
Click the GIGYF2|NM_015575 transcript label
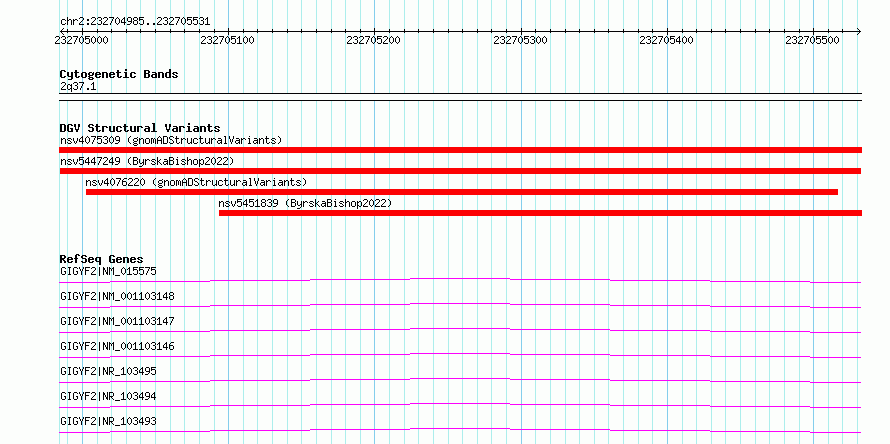point(108,271)
